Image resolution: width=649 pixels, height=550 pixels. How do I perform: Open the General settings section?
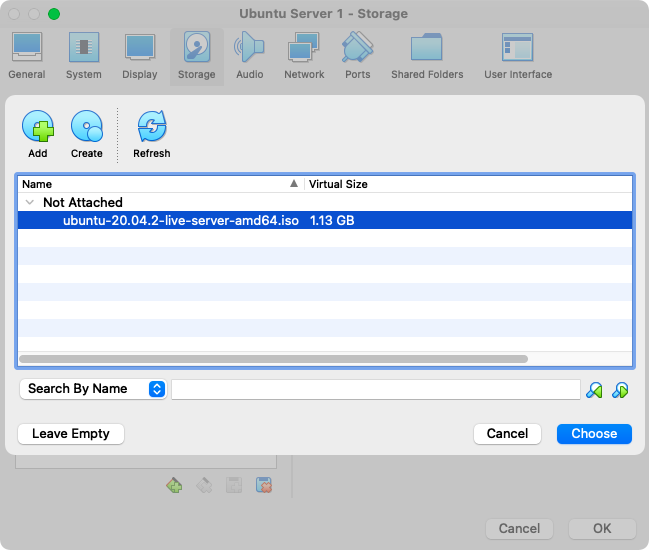27,55
